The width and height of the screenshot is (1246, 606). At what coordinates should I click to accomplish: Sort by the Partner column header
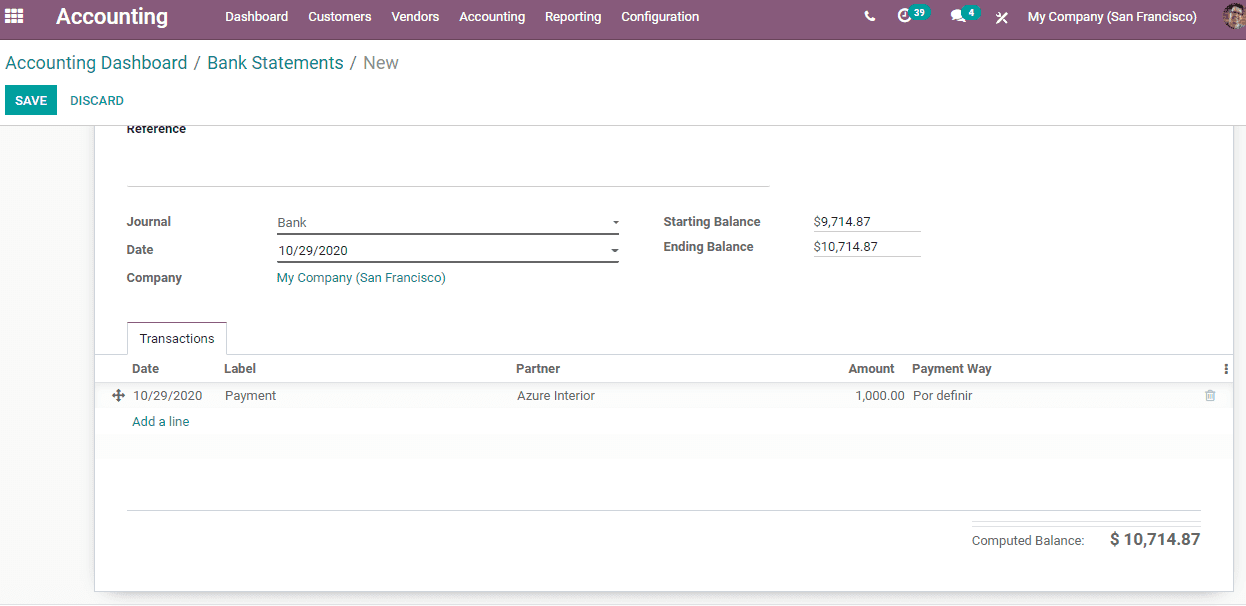[x=538, y=369]
